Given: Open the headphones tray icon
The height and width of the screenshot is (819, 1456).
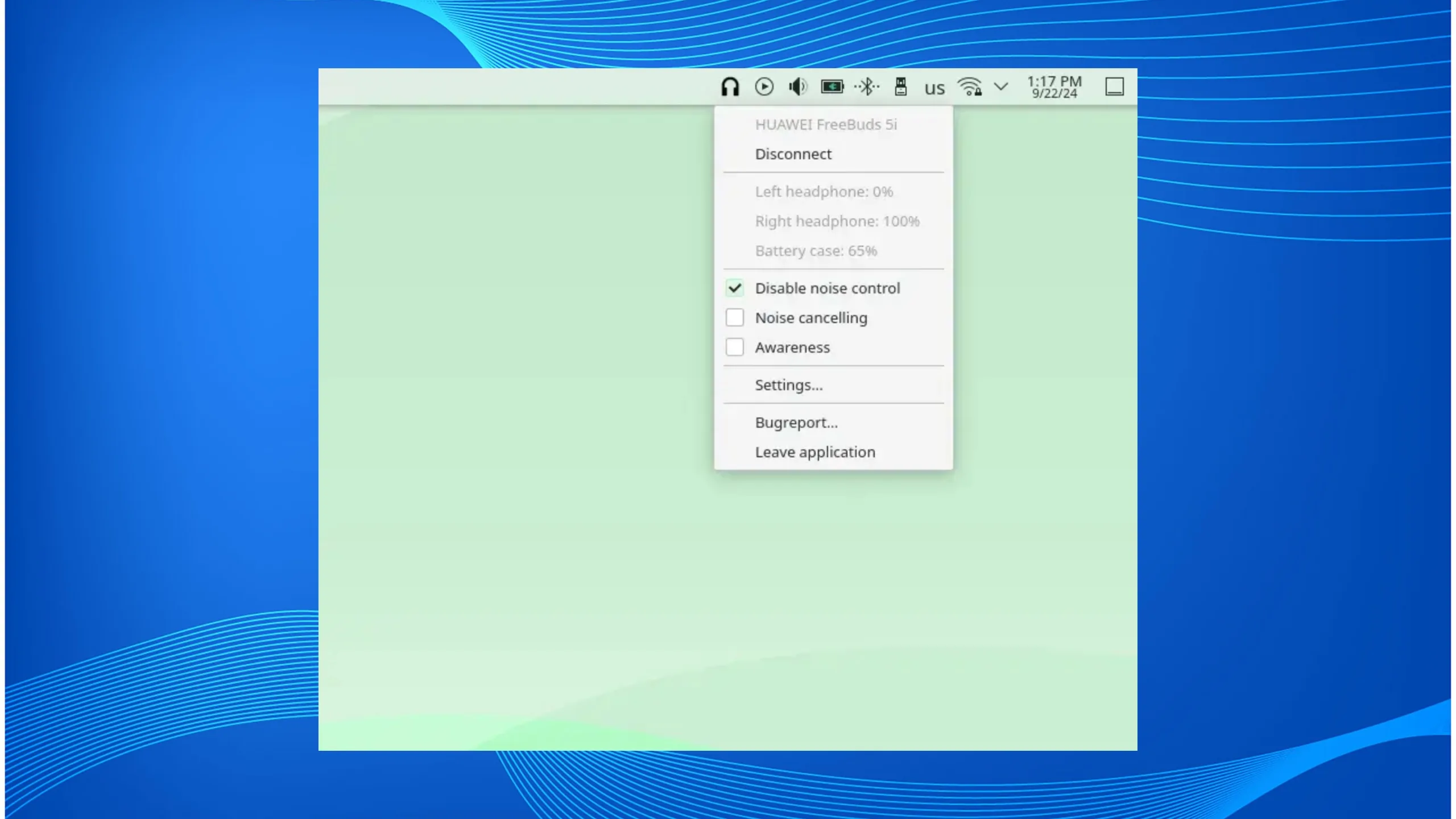Looking at the screenshot, I should click(730, 87).
